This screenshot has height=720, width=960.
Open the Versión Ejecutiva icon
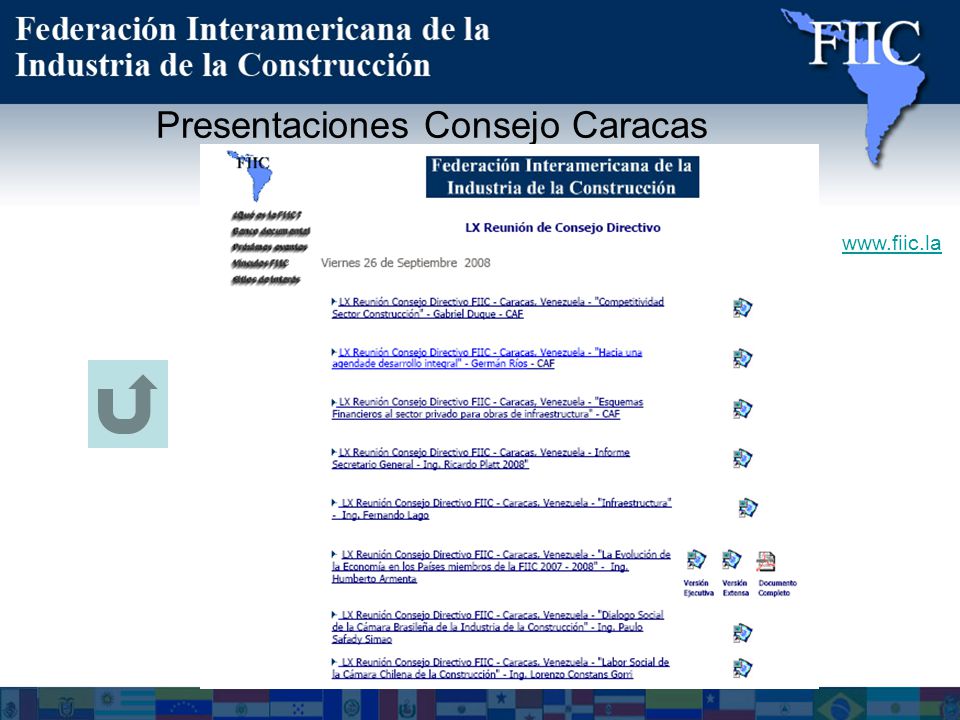(696, 560)
